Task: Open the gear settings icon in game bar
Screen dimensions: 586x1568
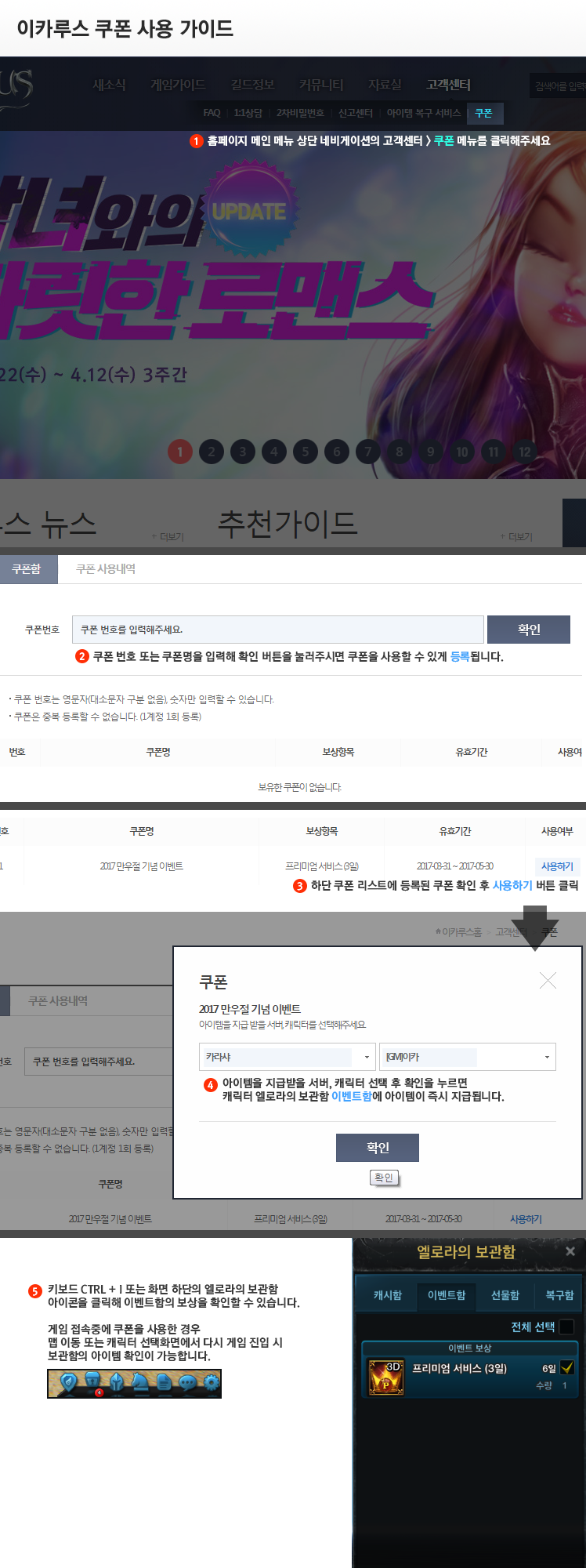Action: point(211,1382)
